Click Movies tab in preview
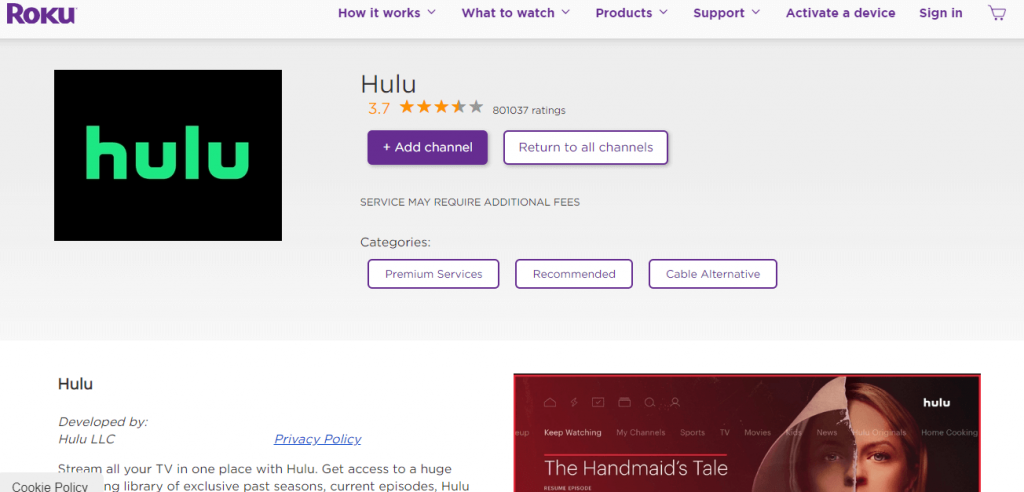 (758, 433)
